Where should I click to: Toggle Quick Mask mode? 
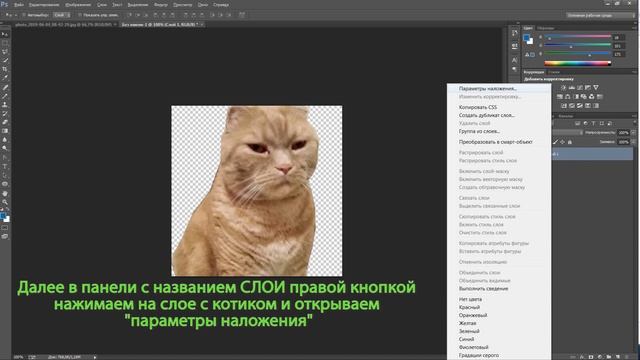[x=5, y=228]
